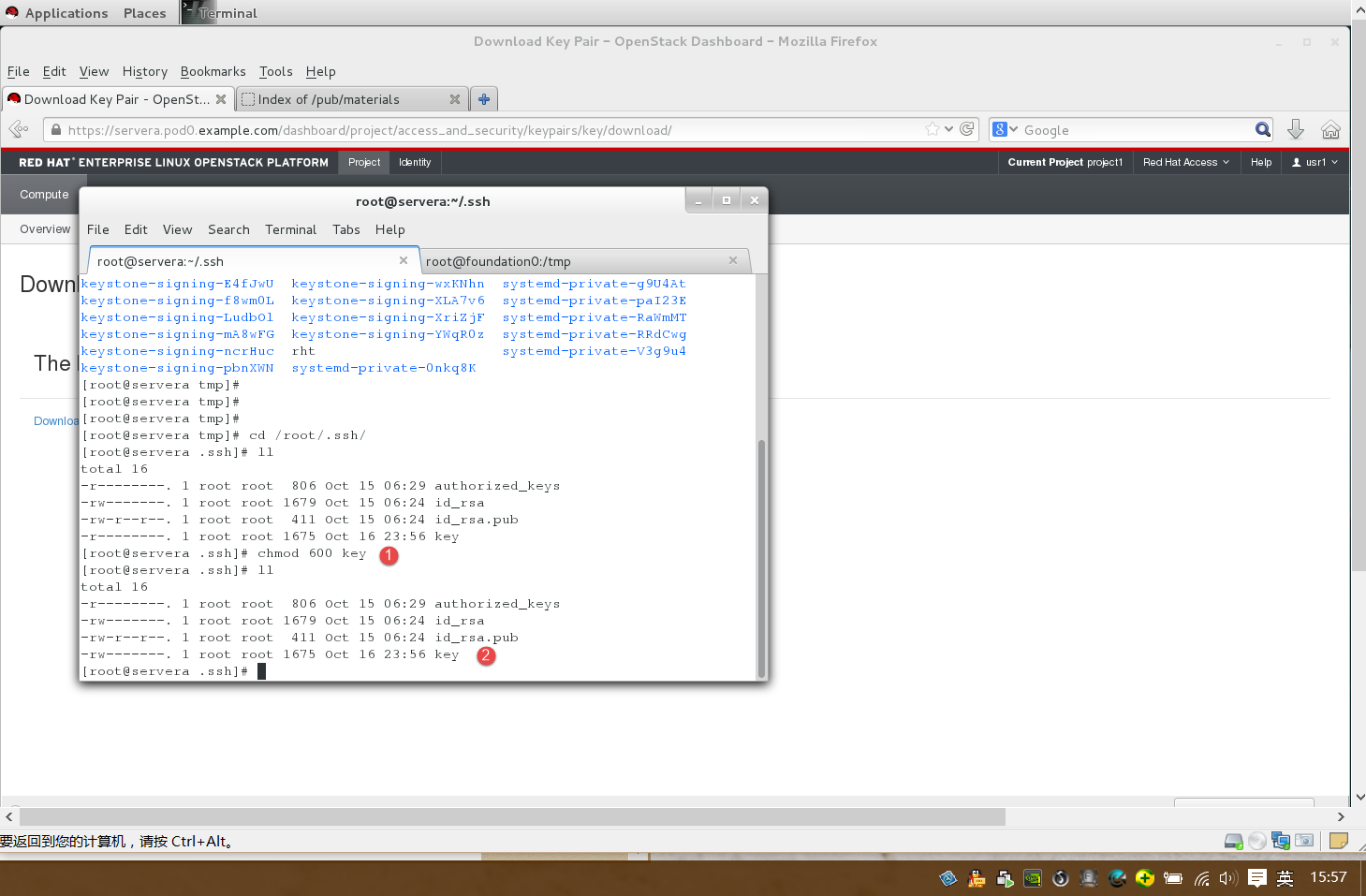Go to Firefox home page icon
Image resolution: width=1366 pixels, height=896 pixels.
pos(1330,129)
